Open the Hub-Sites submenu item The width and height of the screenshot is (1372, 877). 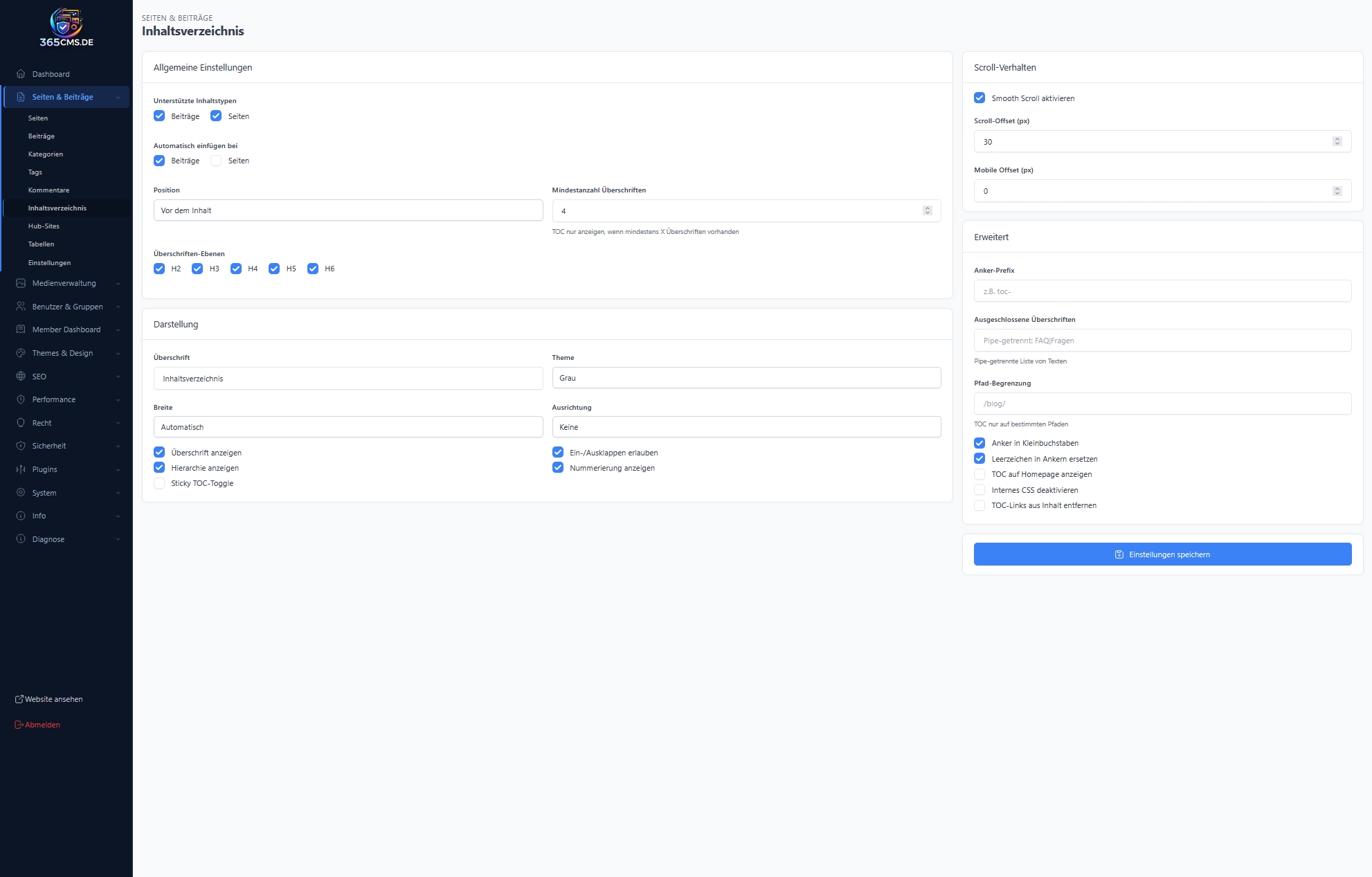pos(44,226)
